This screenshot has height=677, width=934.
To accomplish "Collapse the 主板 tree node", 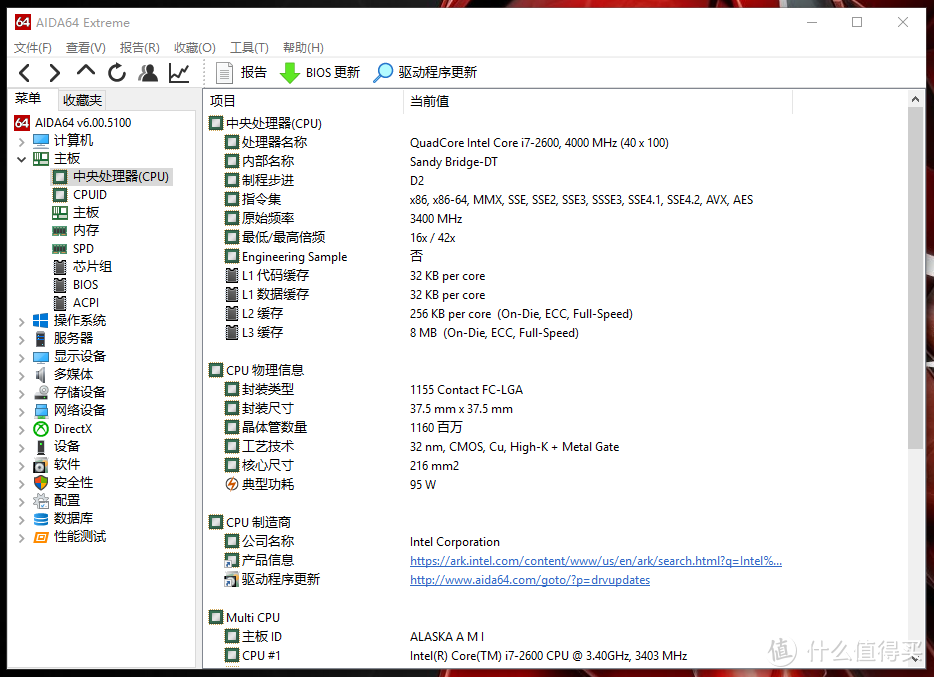I will point(21,159).
